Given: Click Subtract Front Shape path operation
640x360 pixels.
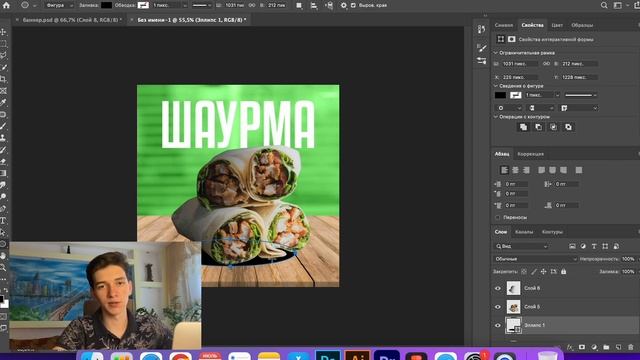Looking at the screenshot, I should pyautogui.click(x=538, y=127).
